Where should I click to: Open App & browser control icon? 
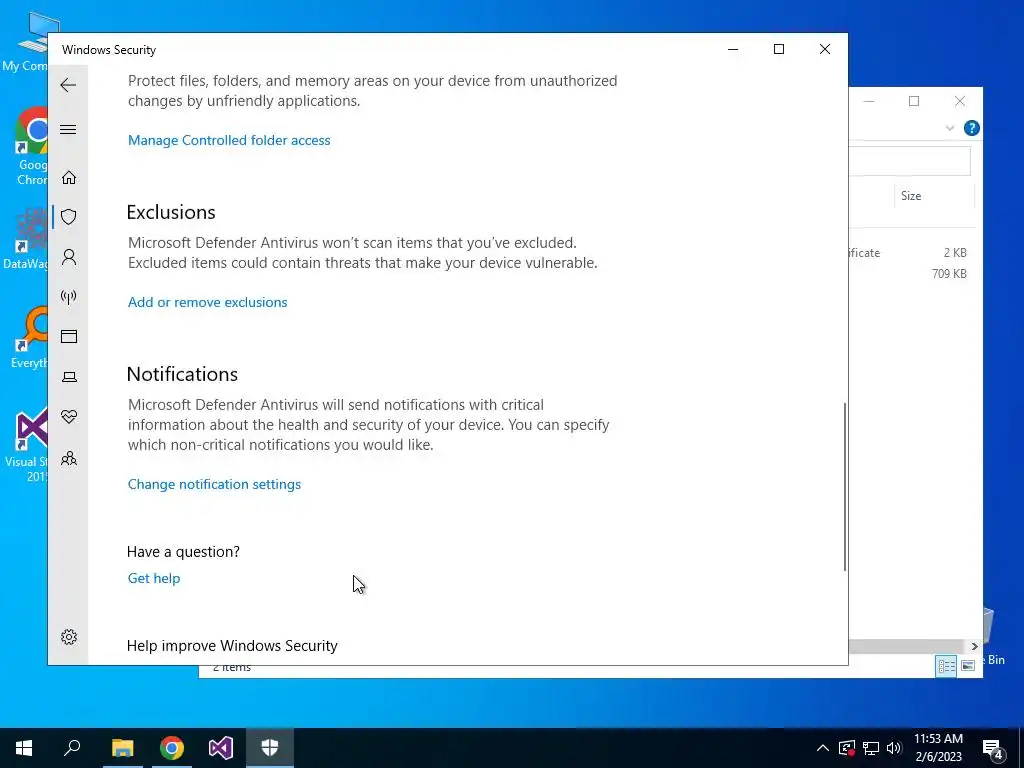[x=69, y=336]
